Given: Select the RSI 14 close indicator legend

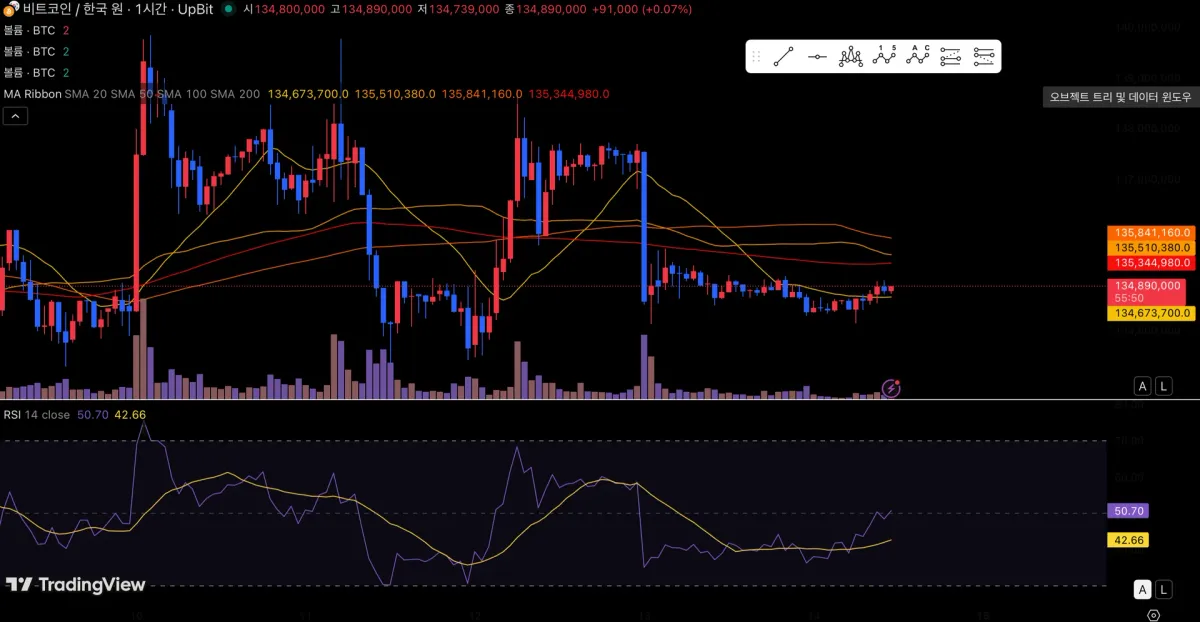Looking at the screenshot, I should (x=36, y=414).
